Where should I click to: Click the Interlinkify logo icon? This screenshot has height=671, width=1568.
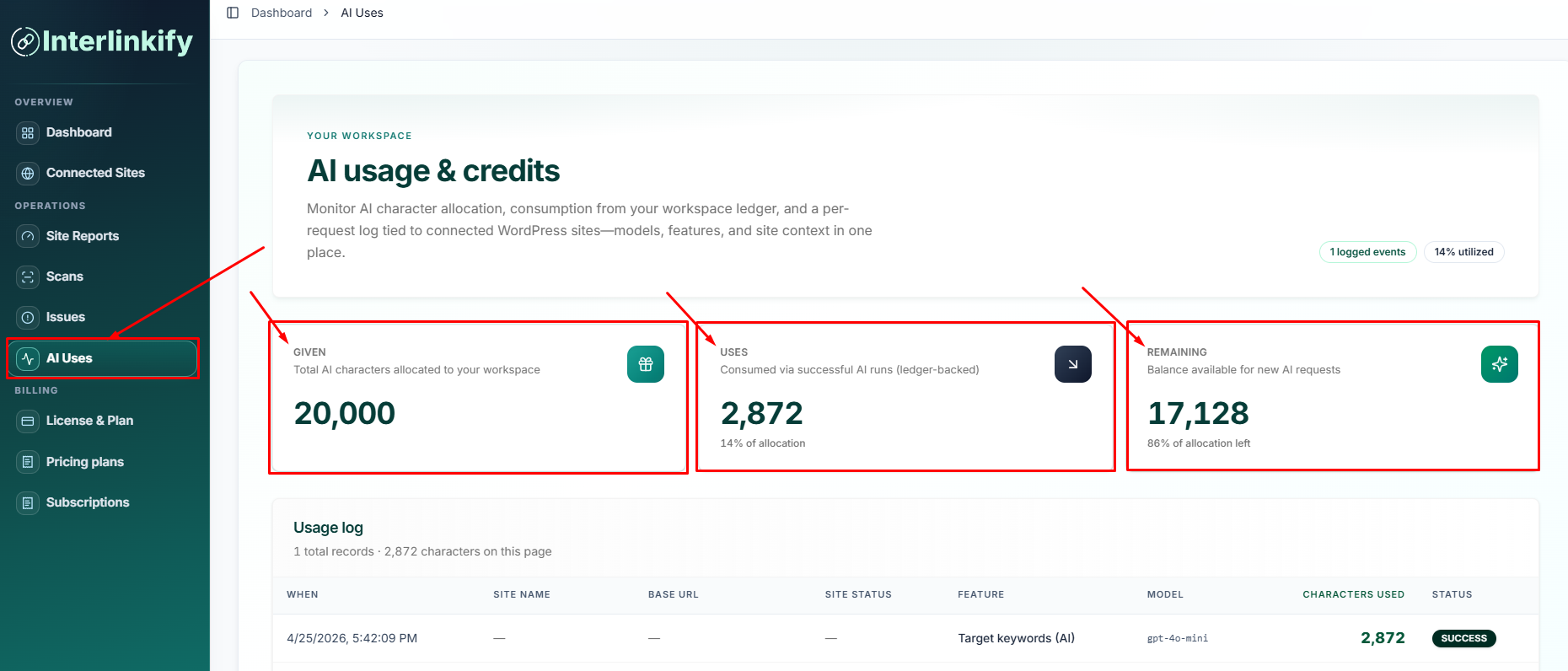pyautogui.click(x=24, y=41)
